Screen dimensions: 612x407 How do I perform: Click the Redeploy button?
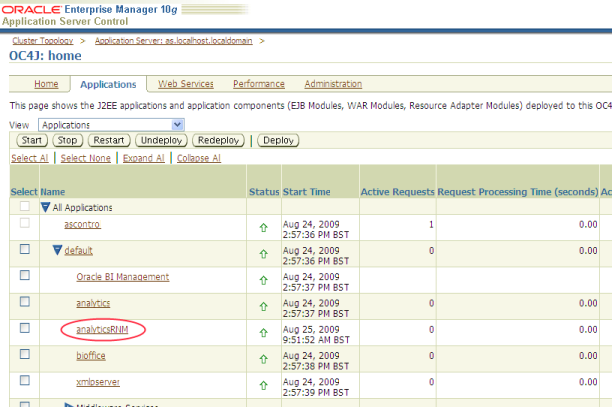pyautogui.click(x=219, y=140)
